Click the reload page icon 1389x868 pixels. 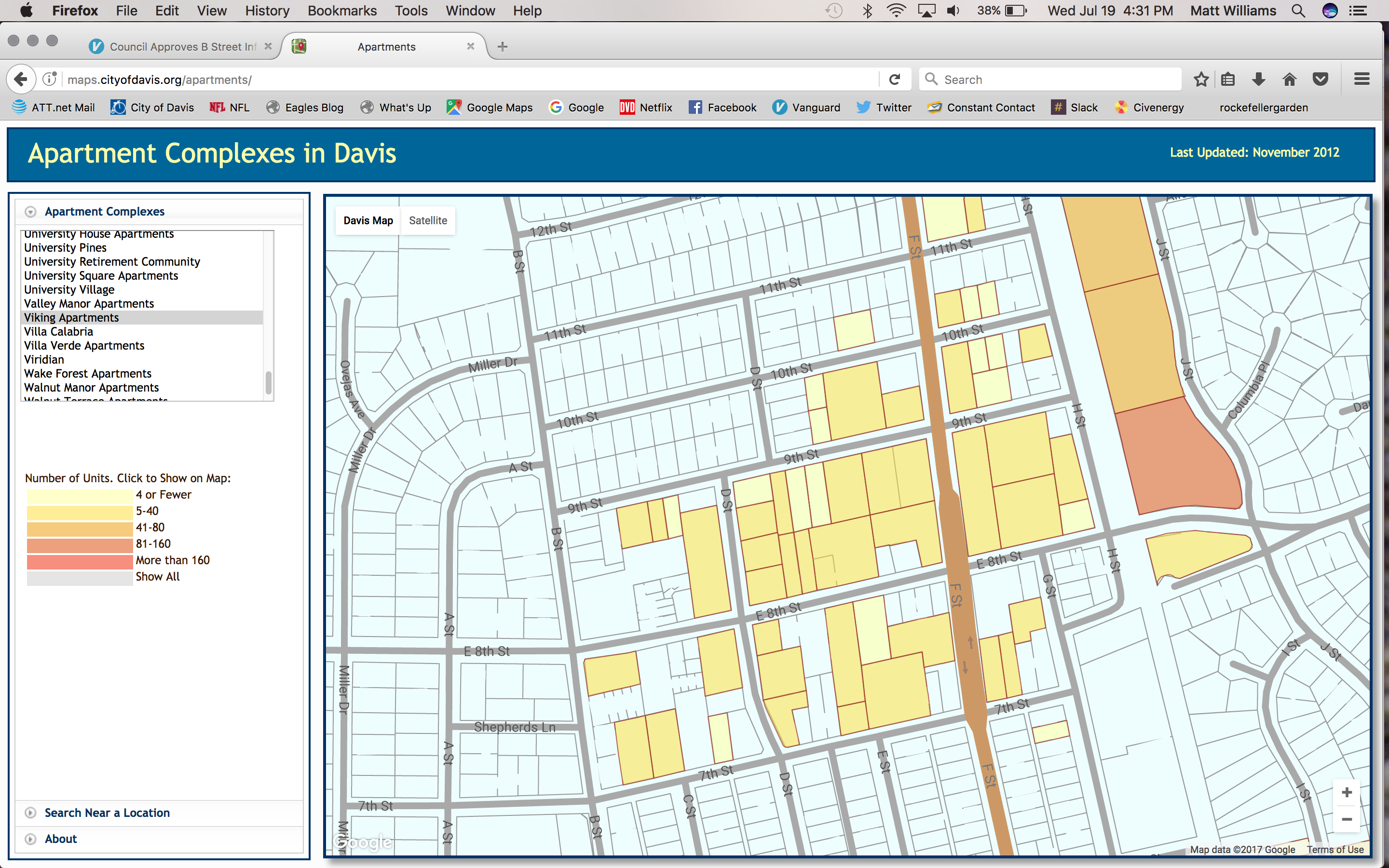click(x=894, y=79)
